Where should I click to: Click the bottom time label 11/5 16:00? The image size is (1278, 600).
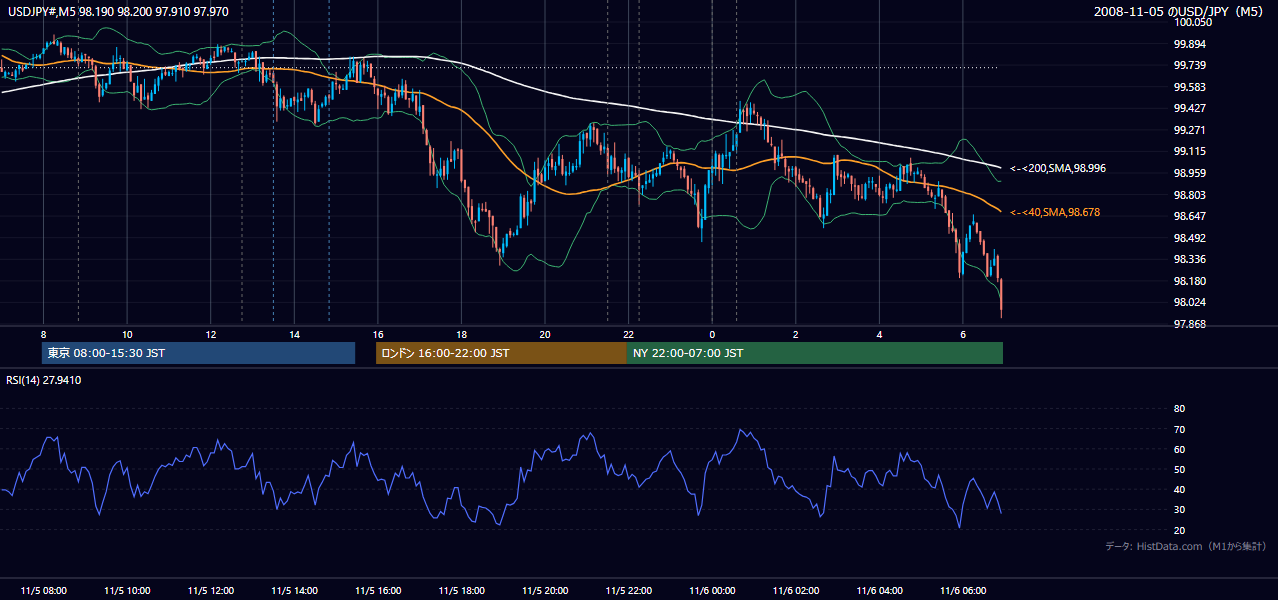point(378,591)
